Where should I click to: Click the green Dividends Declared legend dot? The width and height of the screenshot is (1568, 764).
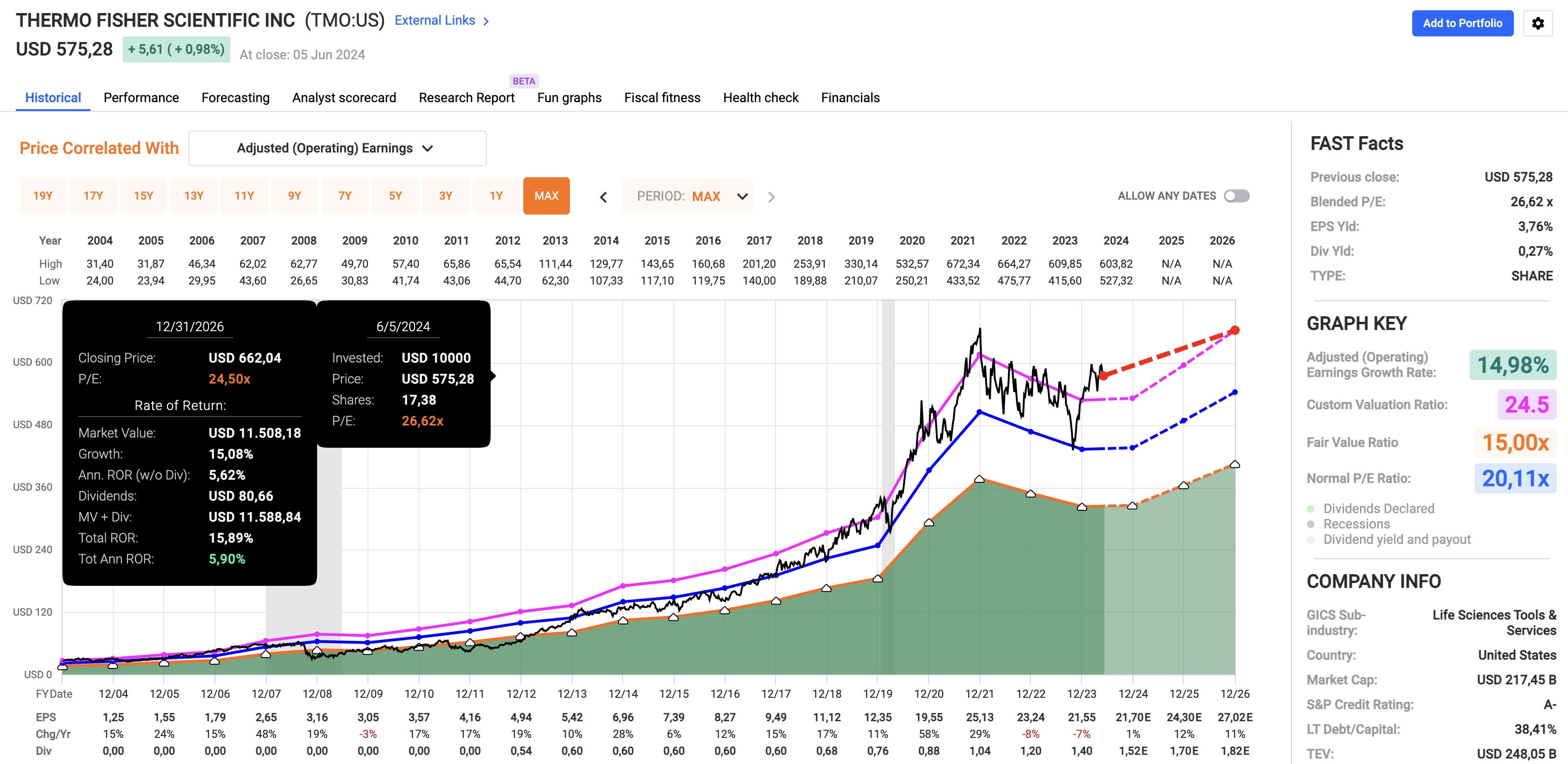coord(1311,508)
